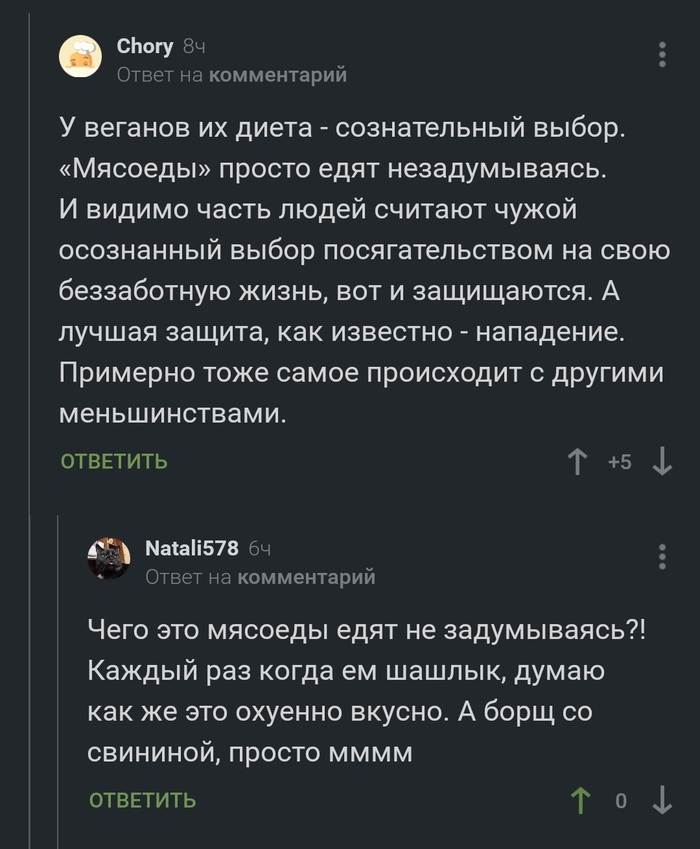Open Chory's profile via username
The height and width of the screenshot is (849, 700).
point(145,46)
